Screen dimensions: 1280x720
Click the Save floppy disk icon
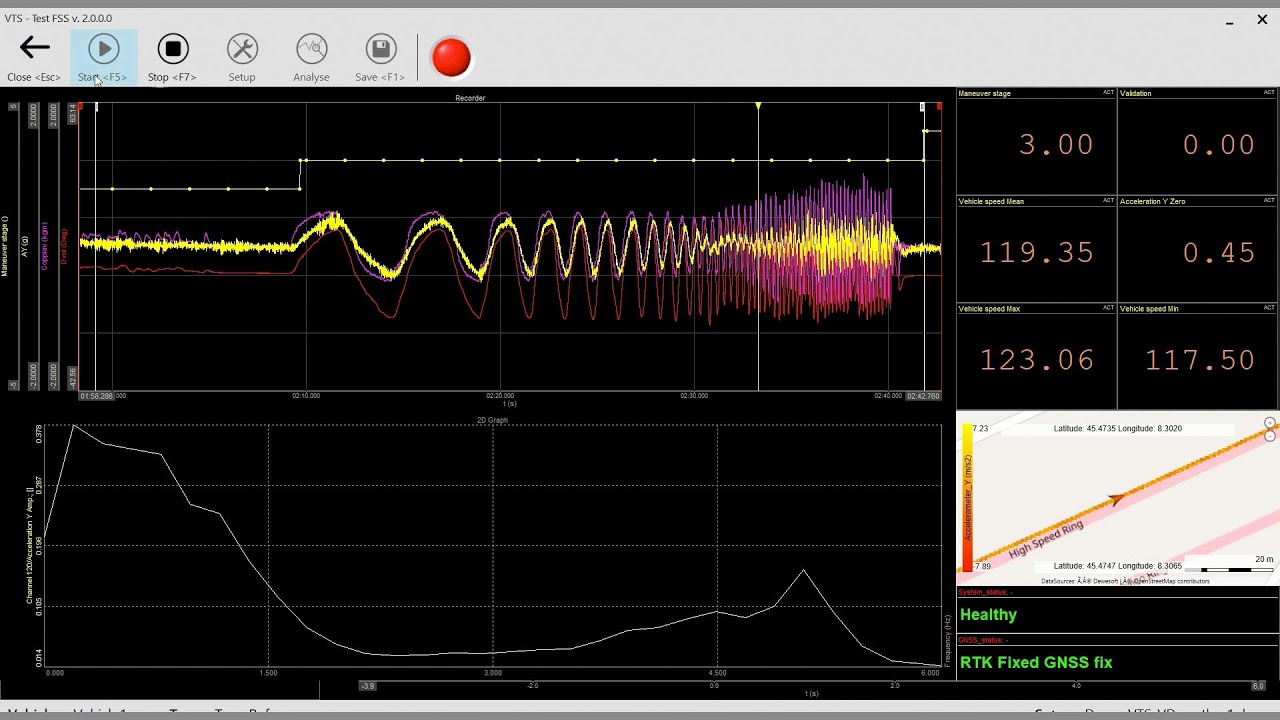coord(381,49)
